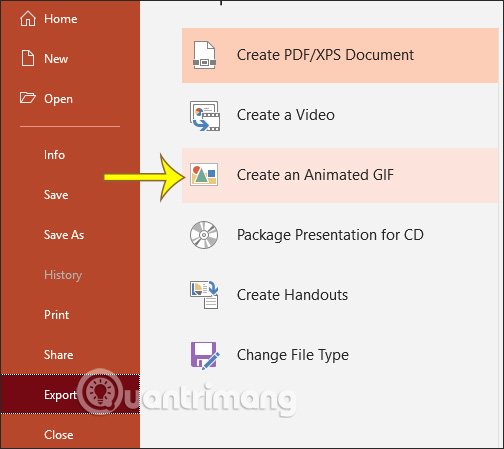Click the Create a Video filmstrip icon
This screenshot has height=449, width=504.
coord(205,116)
